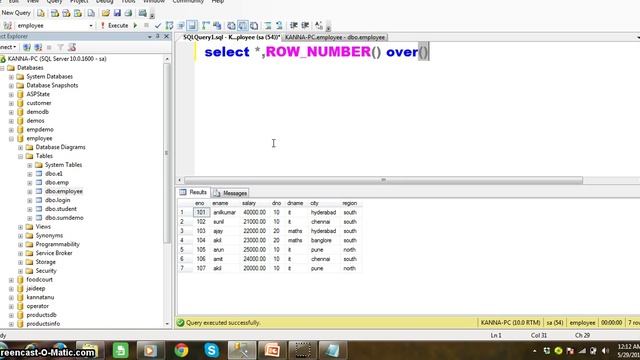Execute the query
The image size is (640, 360).
(114, 25)
